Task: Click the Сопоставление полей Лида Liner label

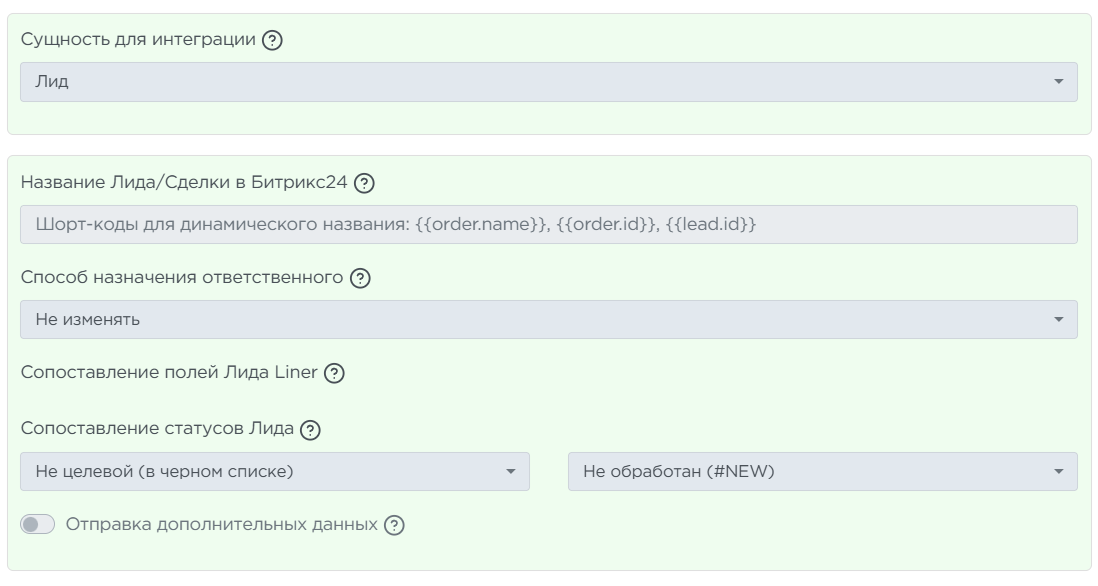Action: click(169, 373)
